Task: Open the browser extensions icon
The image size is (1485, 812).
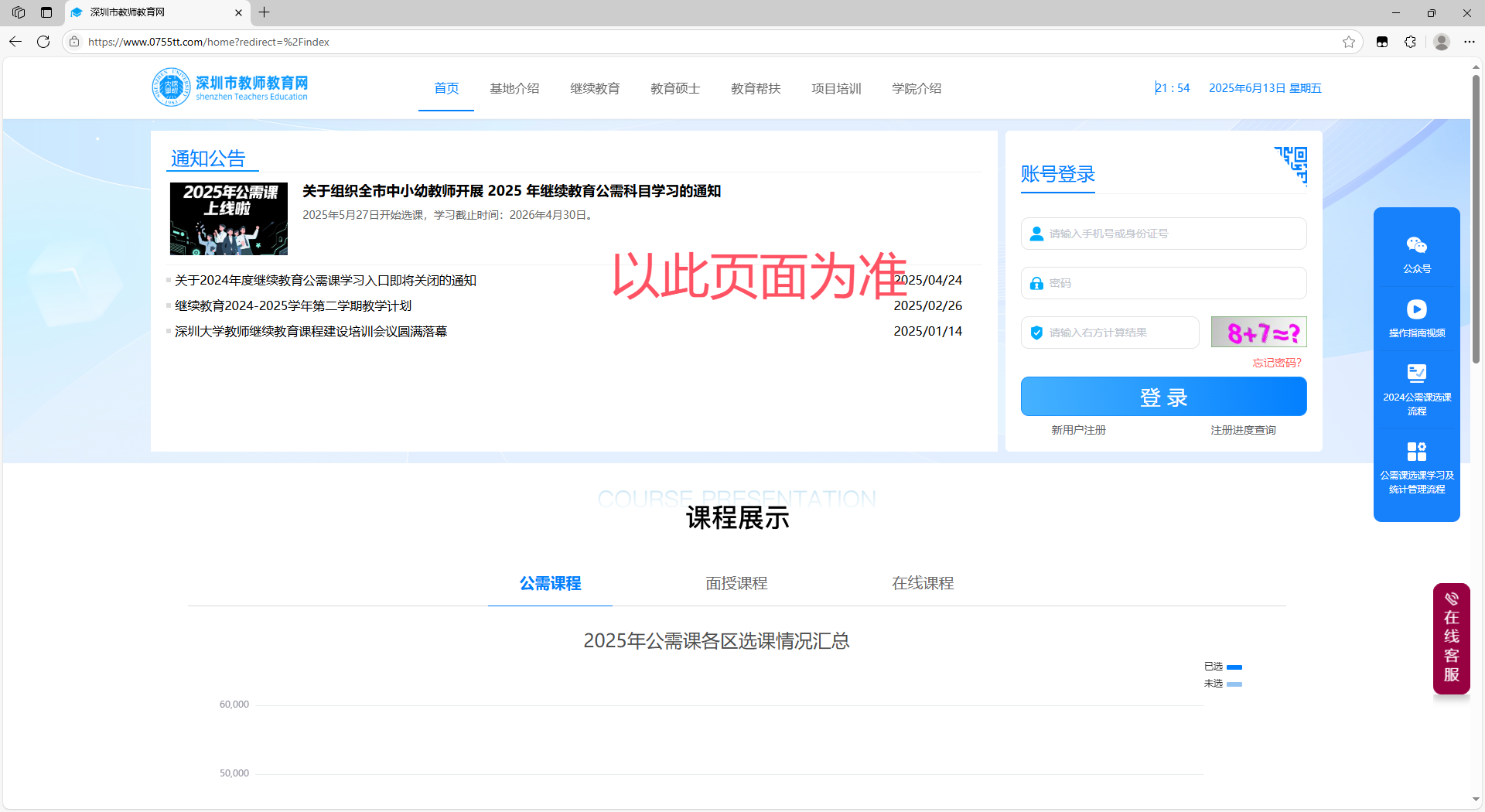Action: 1410,42
